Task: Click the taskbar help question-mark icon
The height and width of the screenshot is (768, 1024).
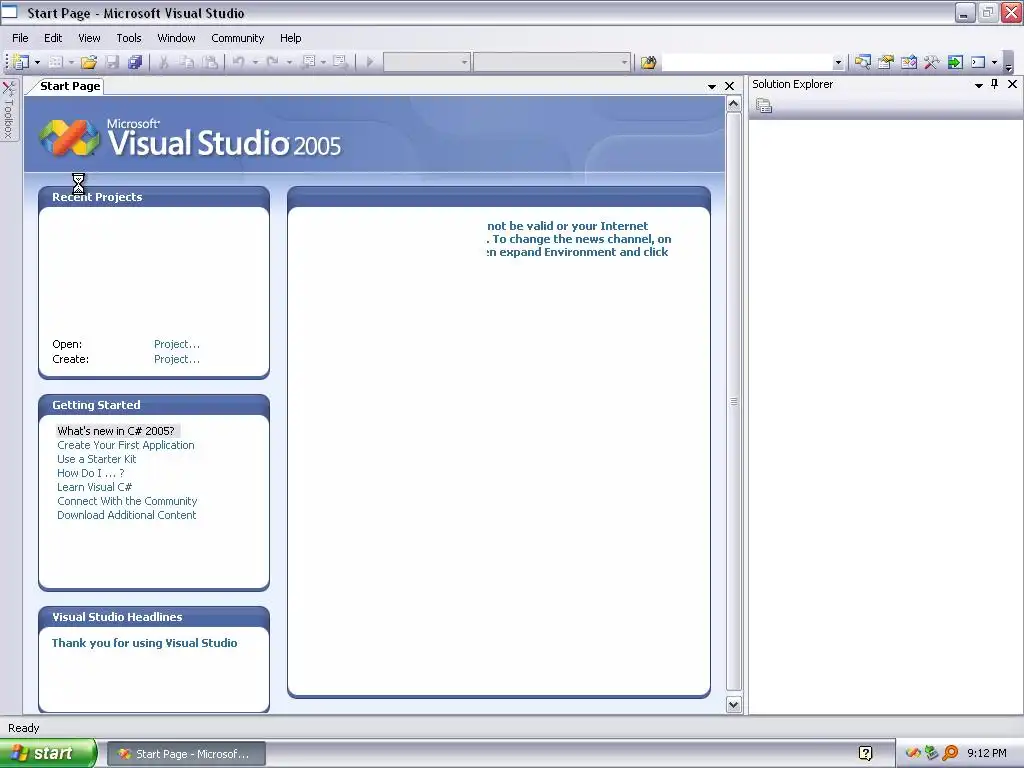Action: (x=865, y=754)
